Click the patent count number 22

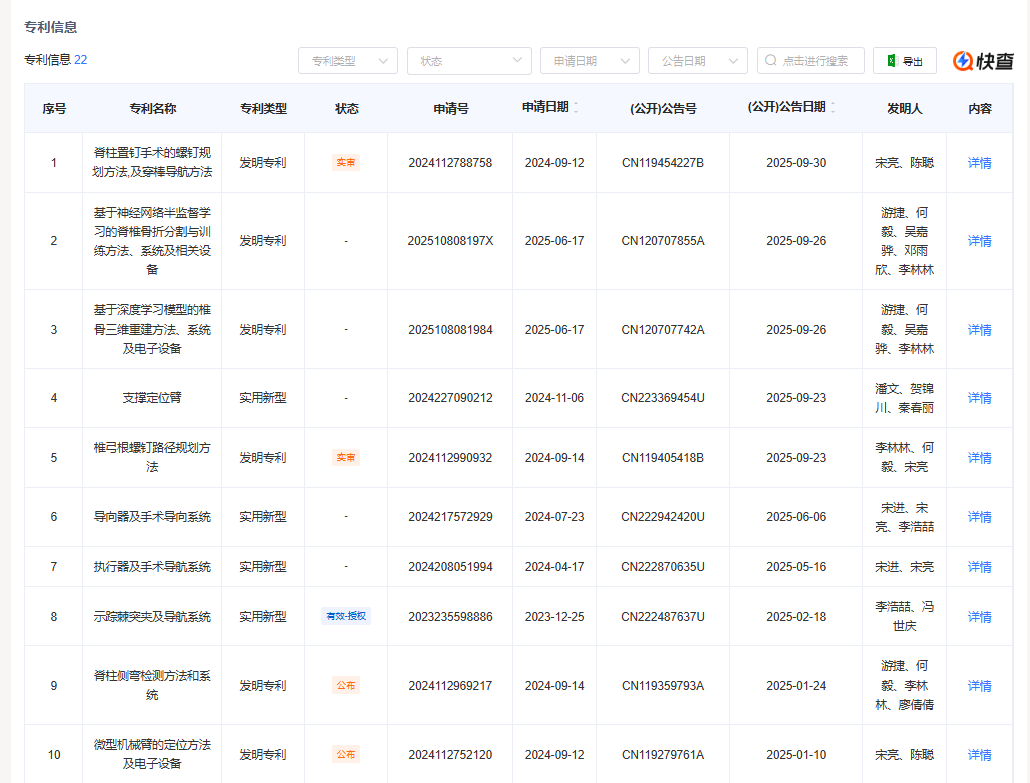click(81, 60)
